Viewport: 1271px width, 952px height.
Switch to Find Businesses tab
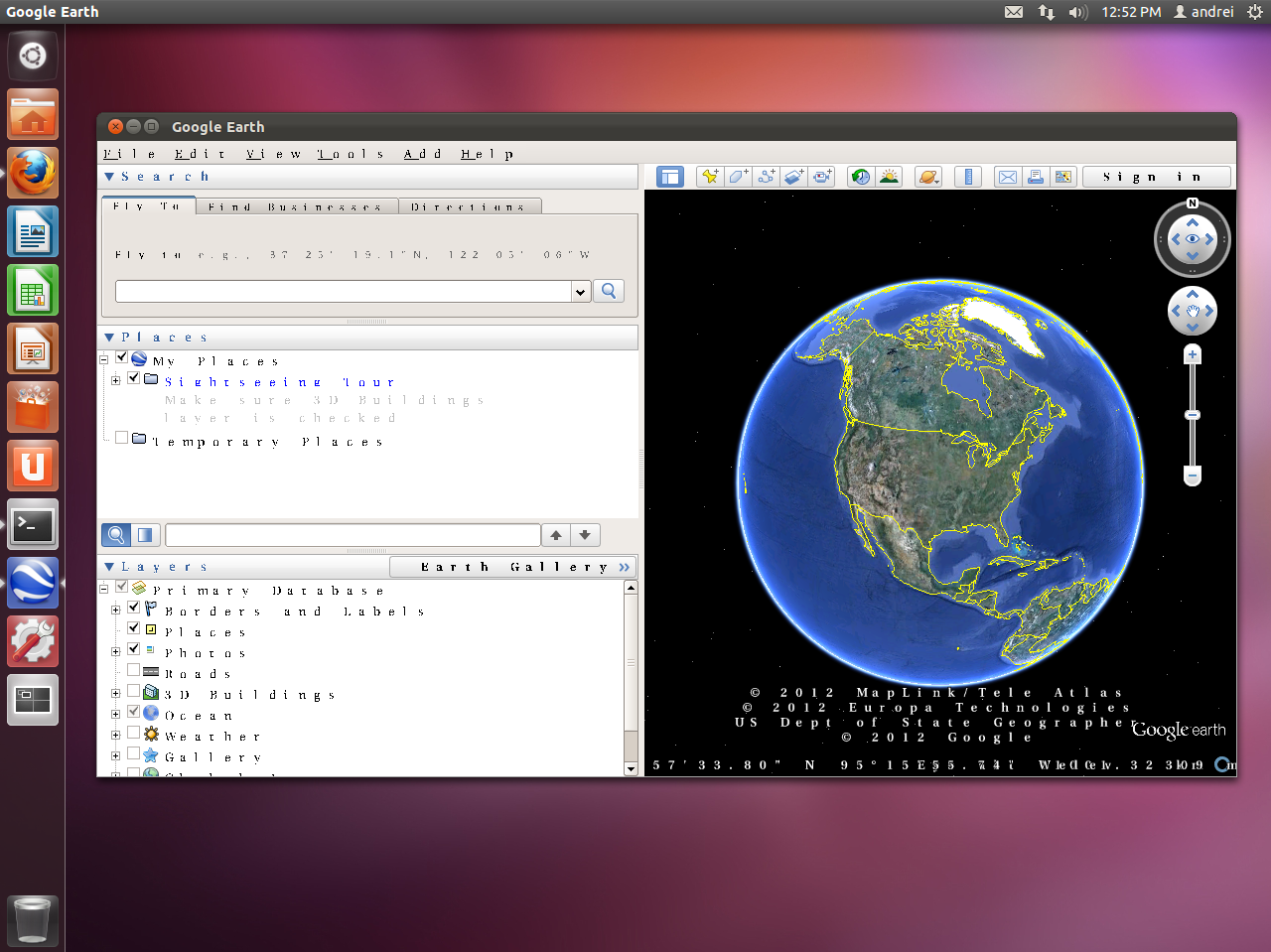coord(296,206)
